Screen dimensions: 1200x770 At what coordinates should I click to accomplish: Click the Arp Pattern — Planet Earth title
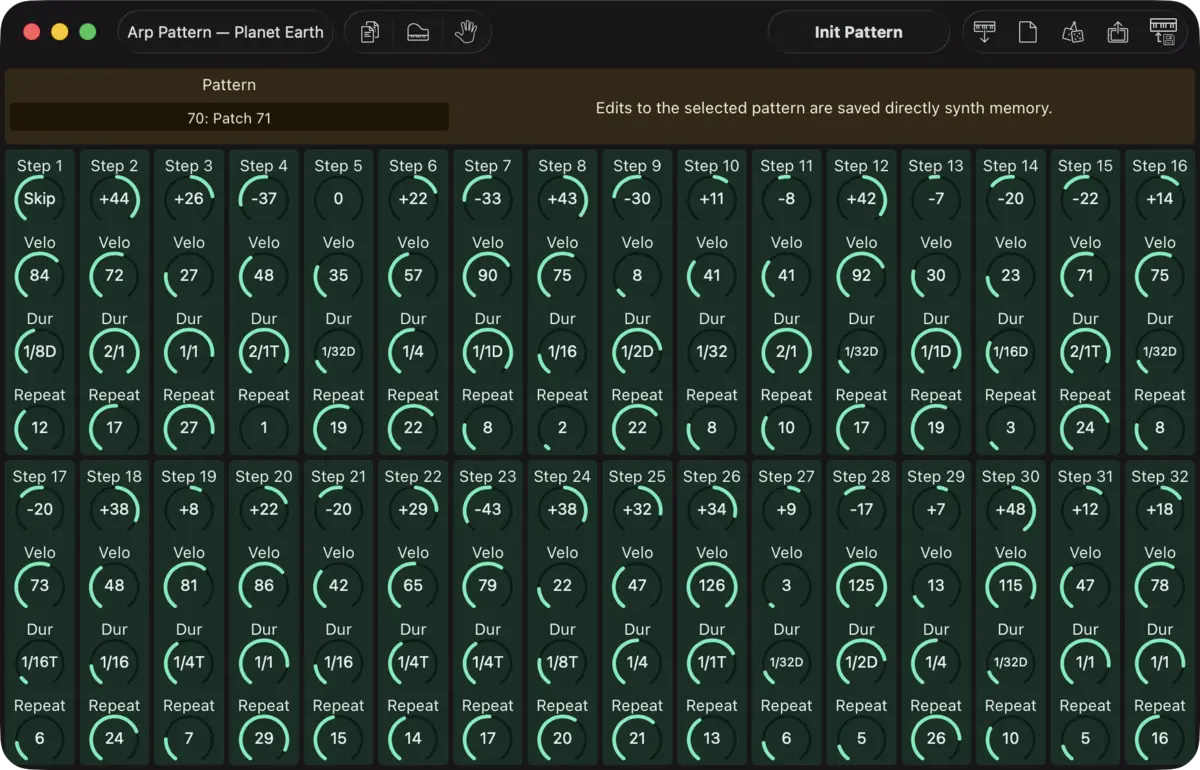point(225,32)
